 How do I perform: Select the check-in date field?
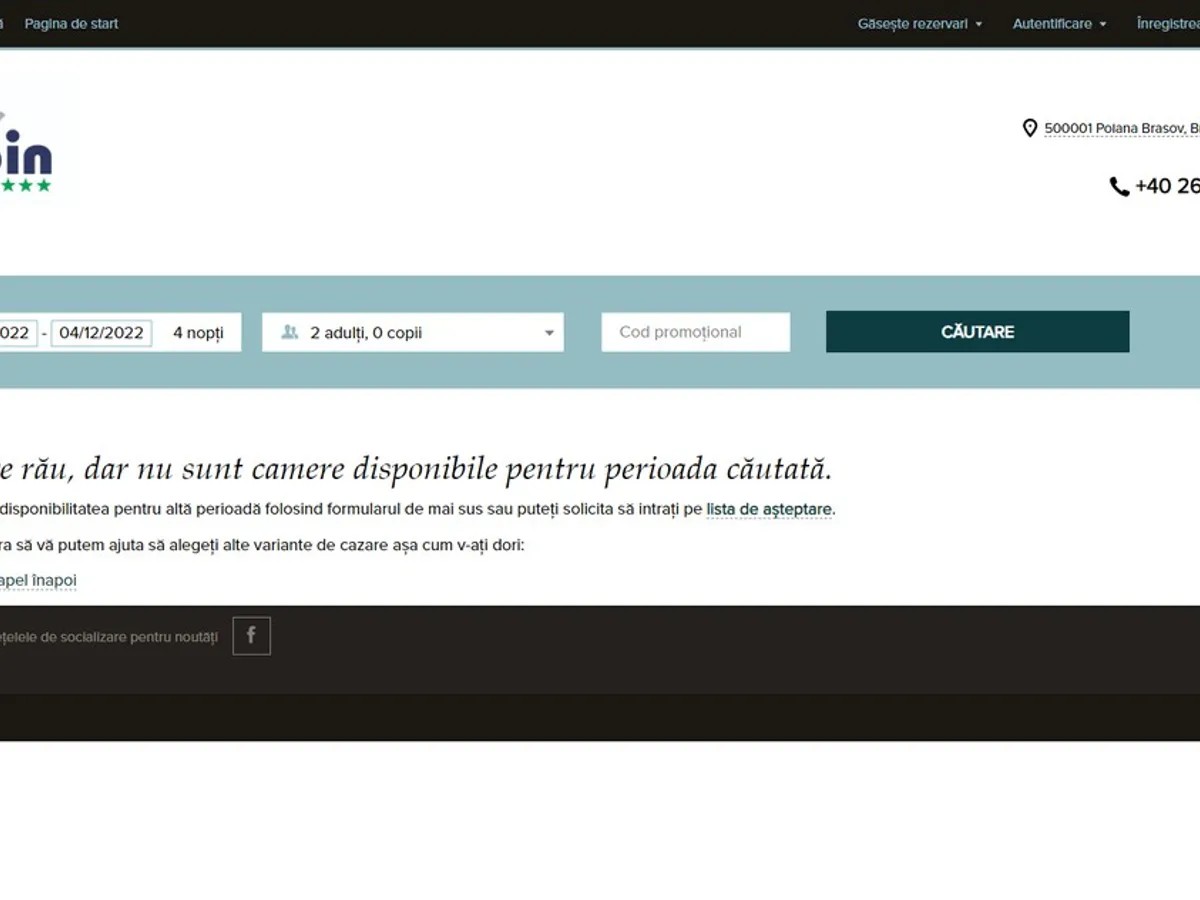(x=17, y=333)
